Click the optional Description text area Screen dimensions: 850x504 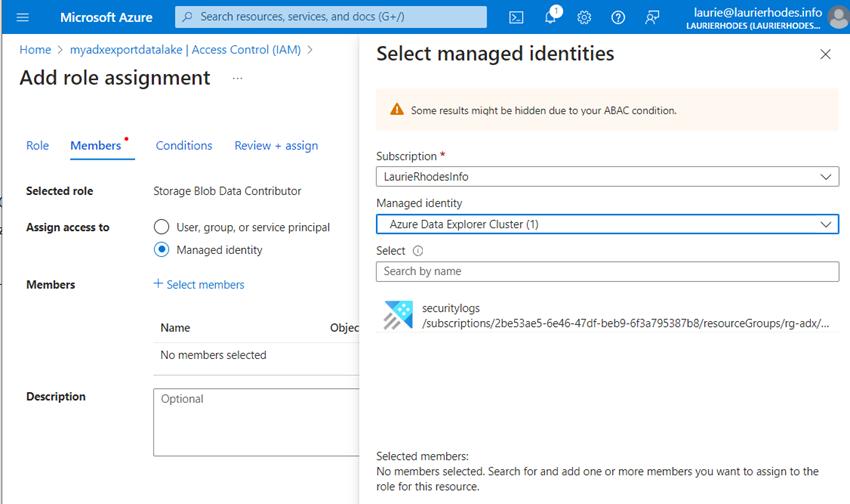point(256,422)
